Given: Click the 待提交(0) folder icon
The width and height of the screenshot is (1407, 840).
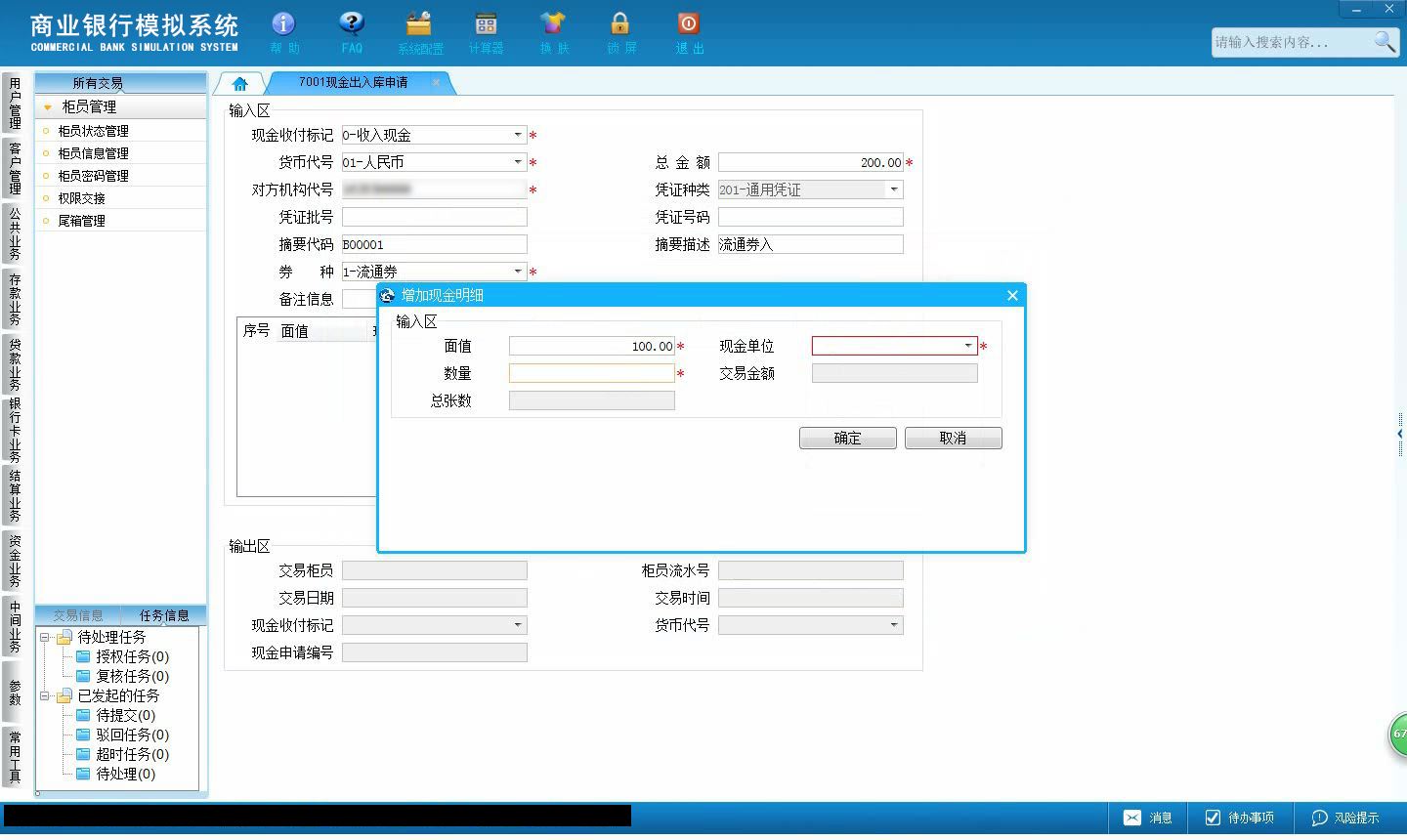Looking at the screenshot, I should (83, 715).
